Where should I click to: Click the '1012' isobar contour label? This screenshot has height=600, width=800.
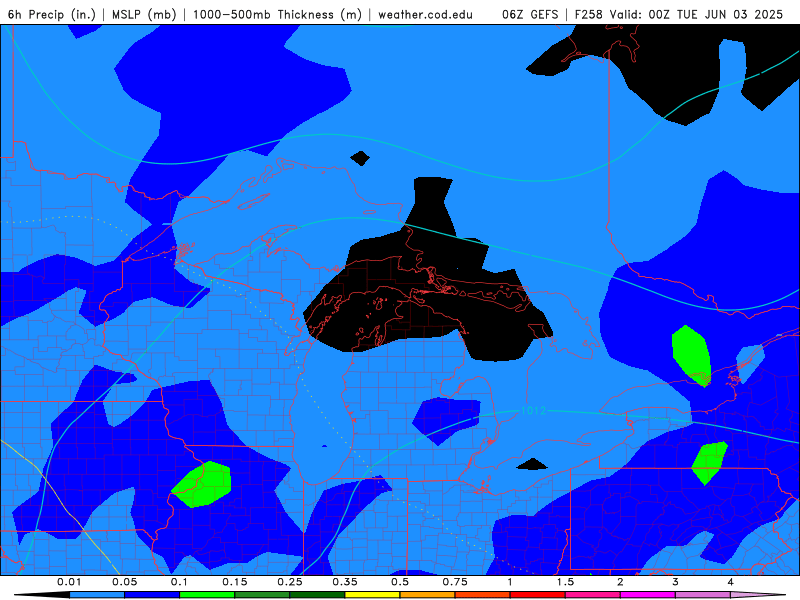click(x=533, y=411)
